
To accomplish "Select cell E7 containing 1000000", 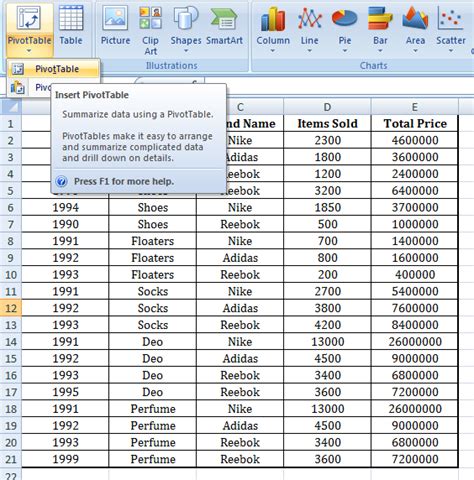I will (x=415, y=224).
